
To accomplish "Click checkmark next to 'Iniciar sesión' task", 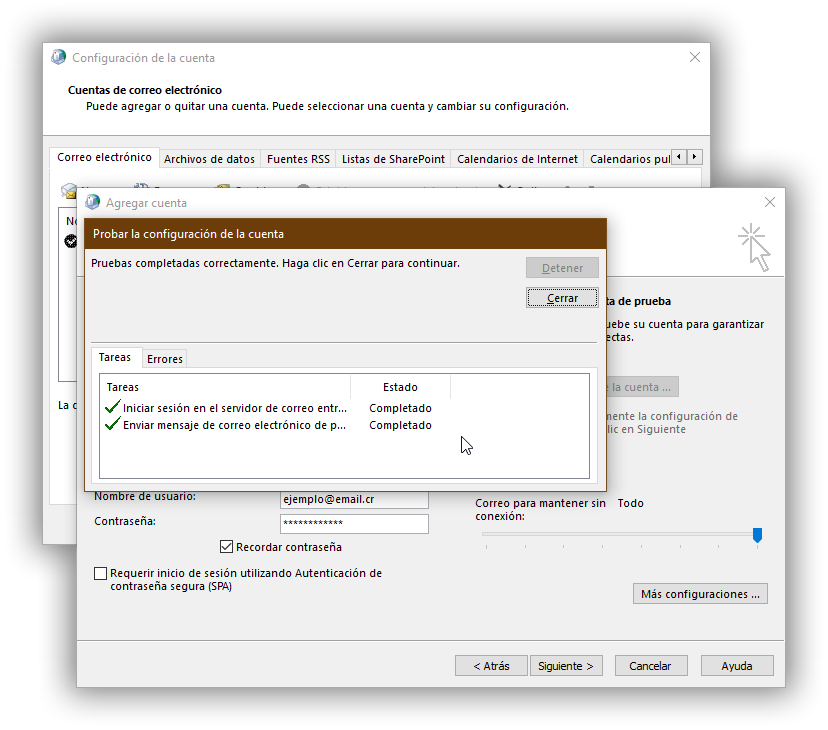I will (112, 407).
